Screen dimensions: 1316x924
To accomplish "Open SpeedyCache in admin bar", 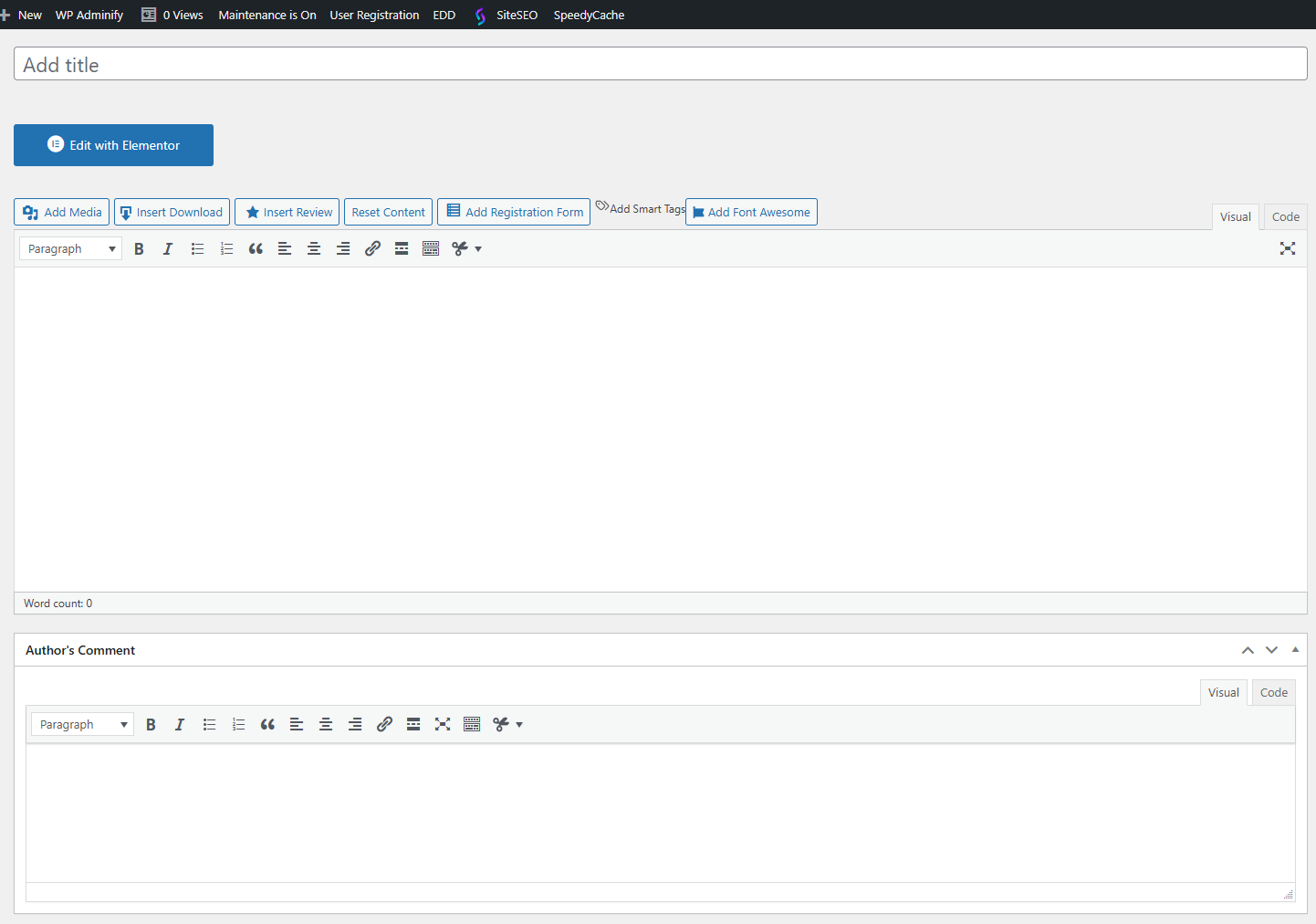I will (589, 16).
